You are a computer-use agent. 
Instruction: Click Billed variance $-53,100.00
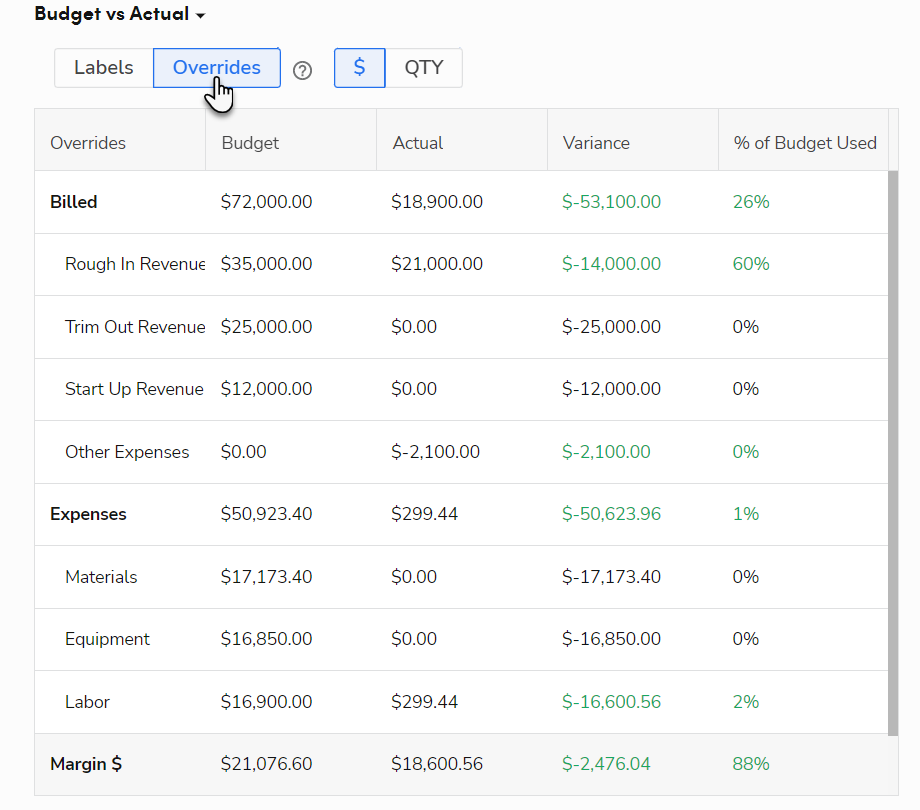coord(611,202)
